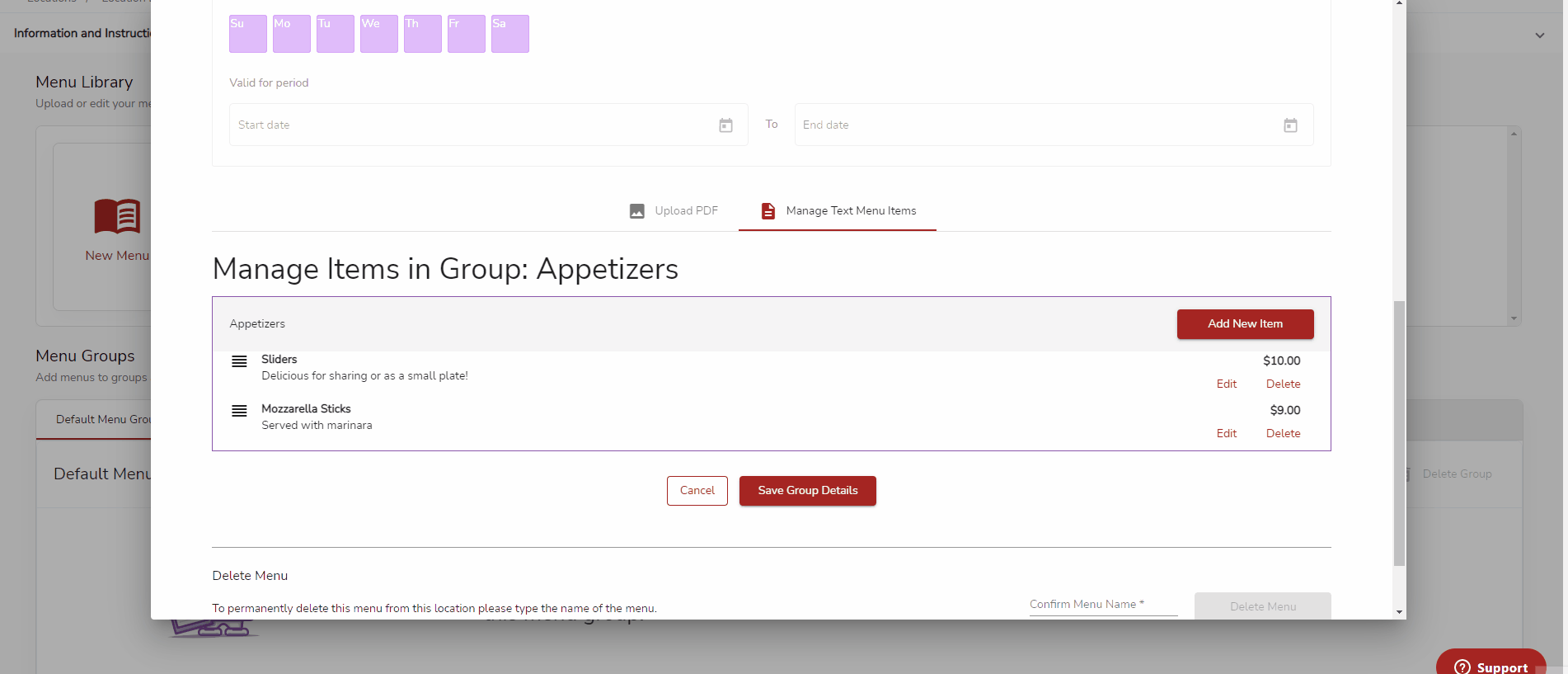Click the Manage Text Menu Items document icon
This screenshot has height=674, width=1568.
[768, 211]
